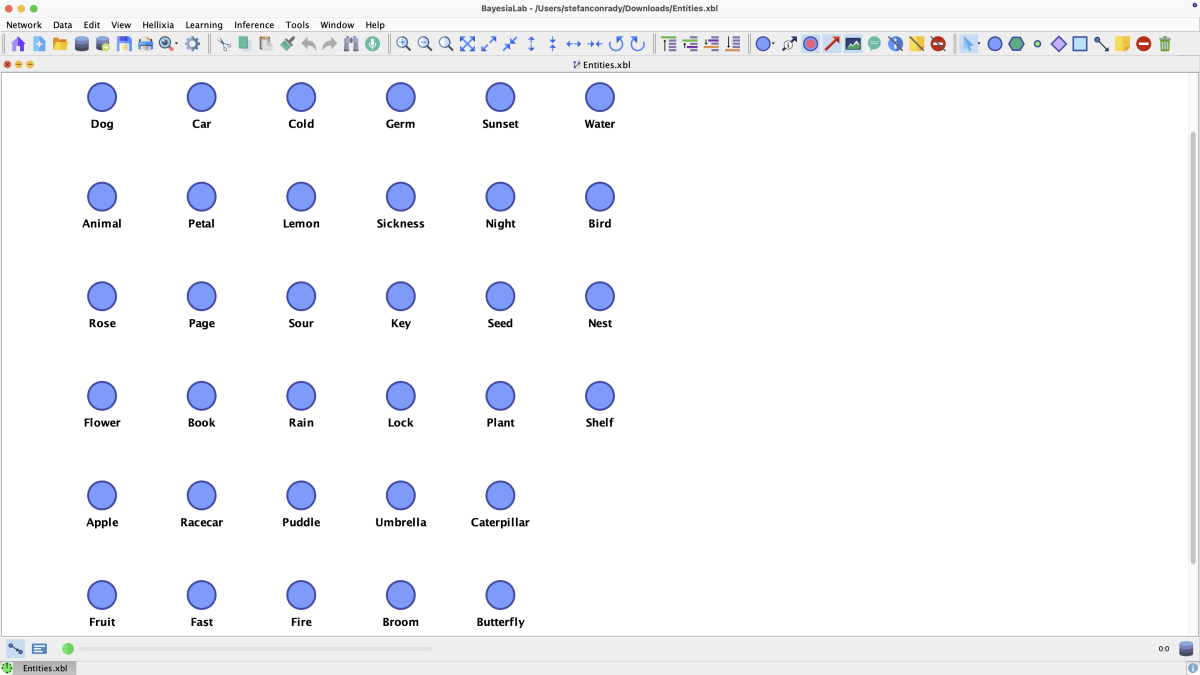The height and width of the screenshot is (675, 1200).
Task: Click the Puddle node label
Action: (x=301, y=523)
